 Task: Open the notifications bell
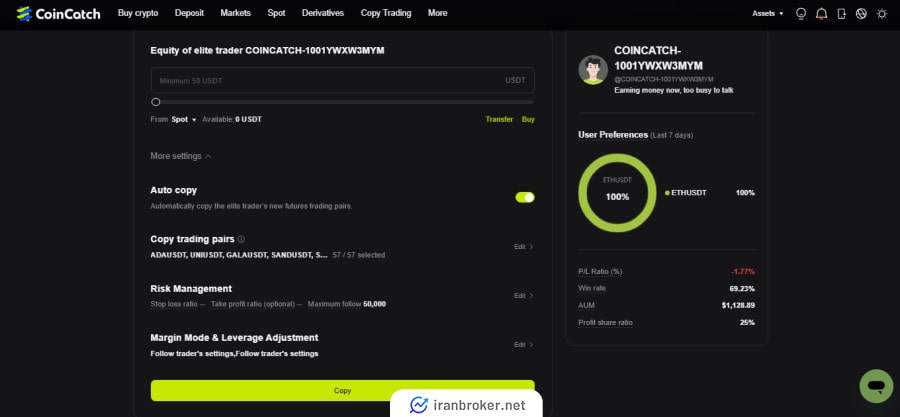point(822,14)
